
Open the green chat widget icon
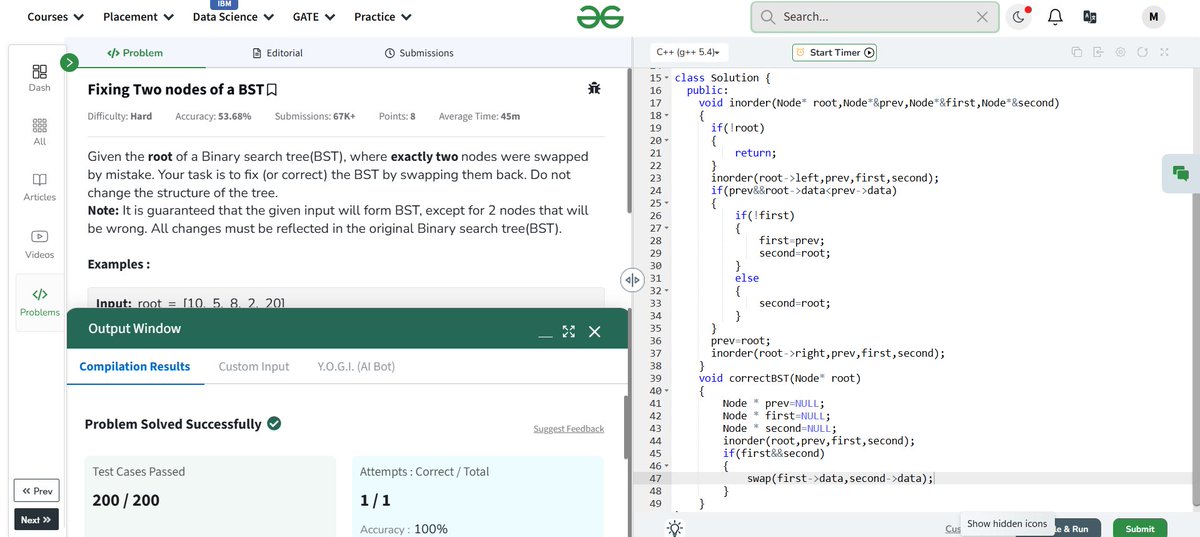coord(1181,173)
